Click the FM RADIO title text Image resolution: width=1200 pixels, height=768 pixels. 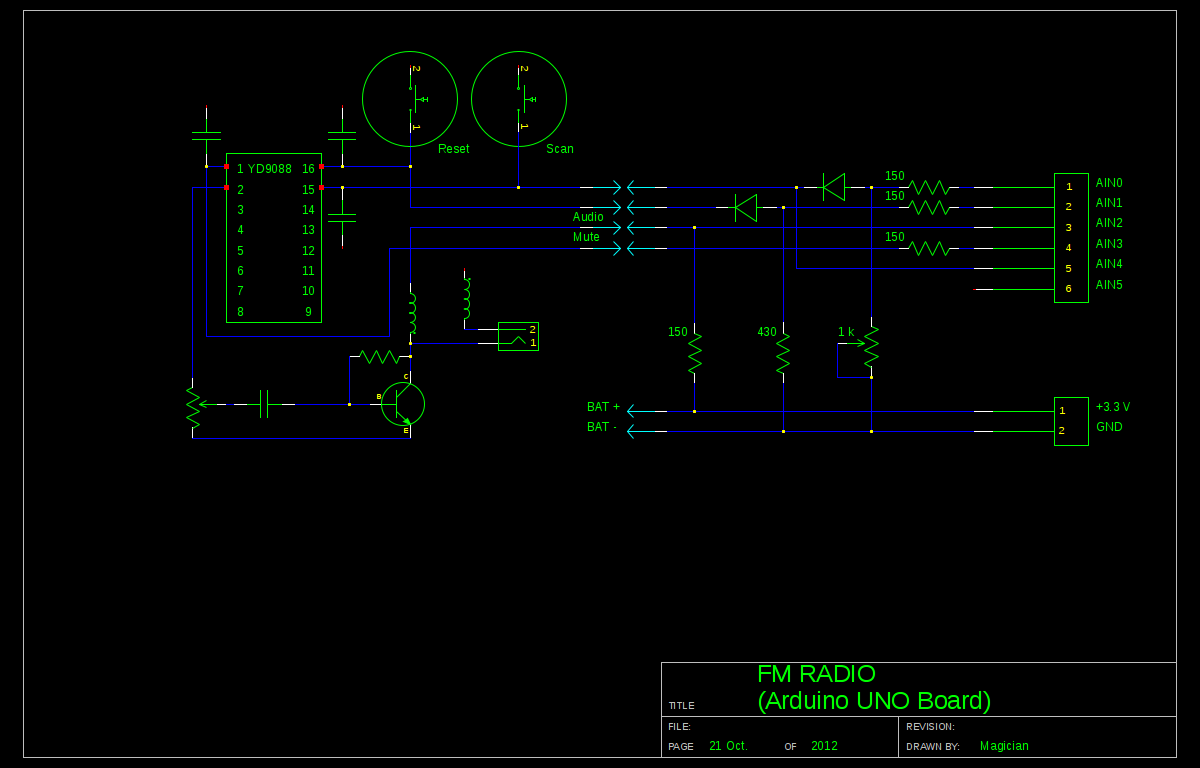(x=816, y=674)
